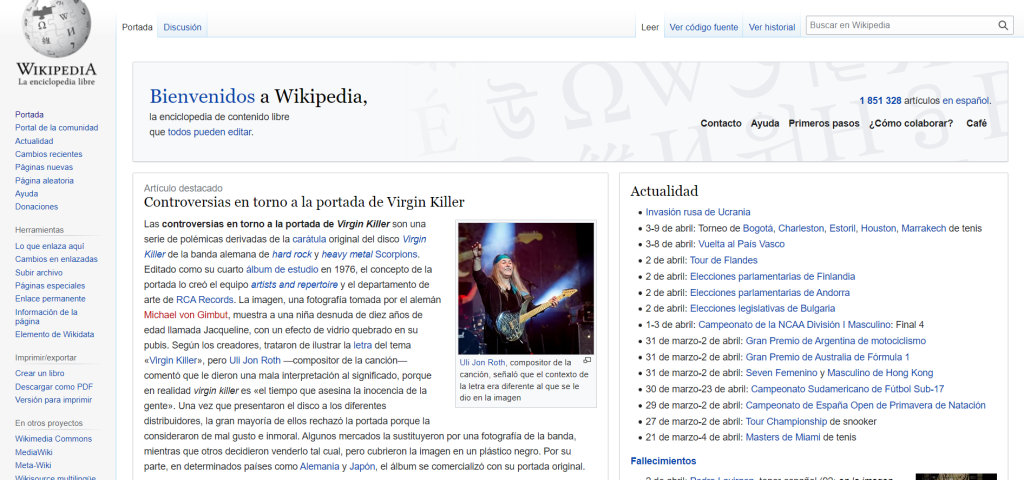The height and width of the screenshot is (480, 1024).
Task: Go to Página aleatoria
Action: pyautogui.click(x=44, y=180)
